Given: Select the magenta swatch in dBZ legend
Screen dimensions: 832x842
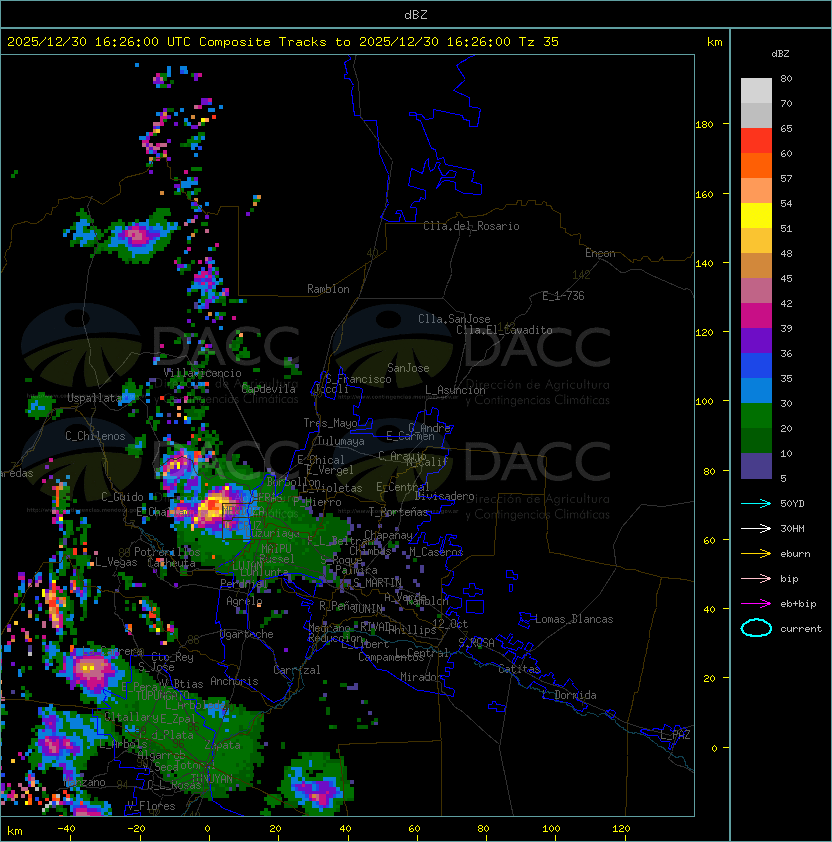Looking at the screenshot, I should tap(756, 316).
